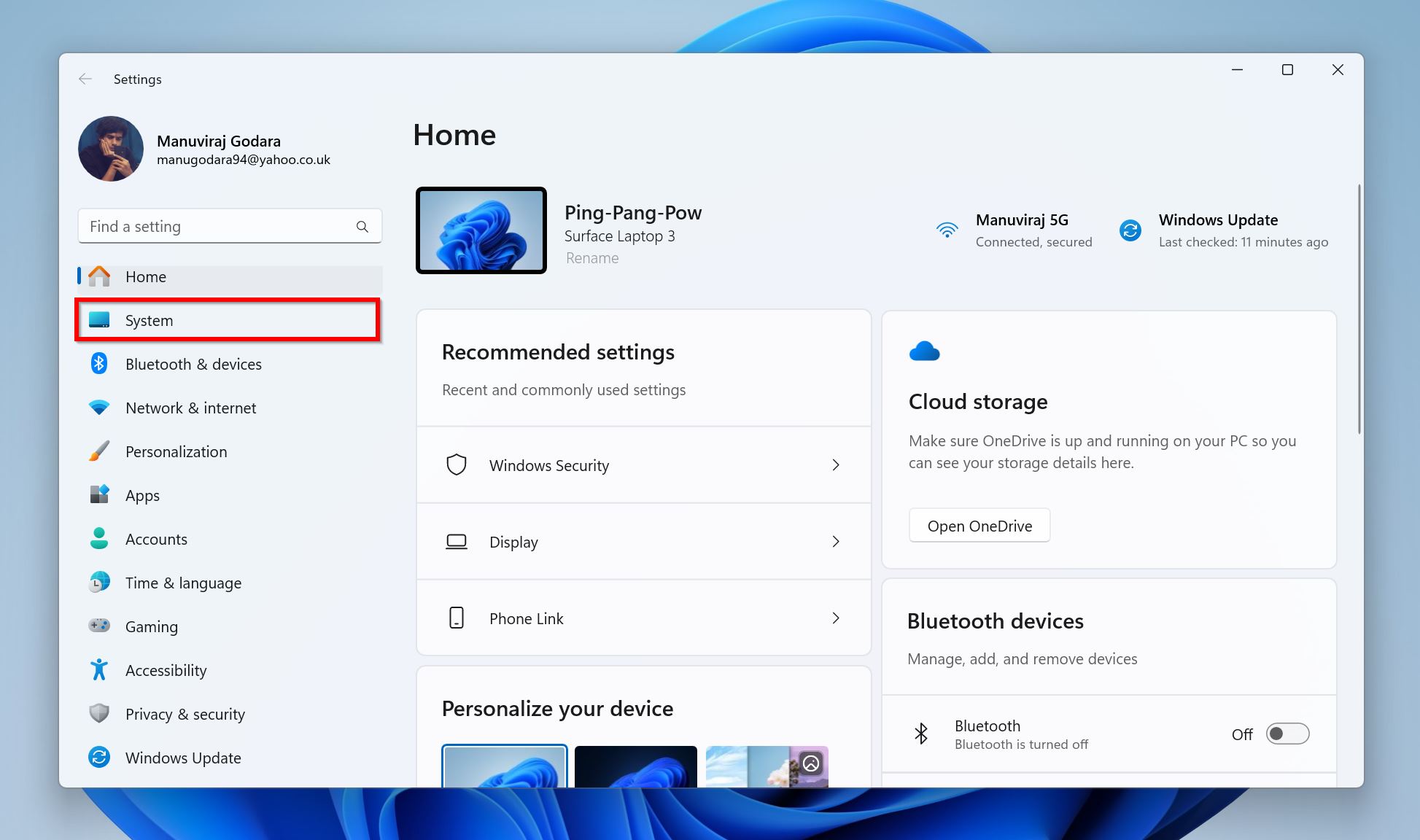Click the Gaming controller icon

99,626
